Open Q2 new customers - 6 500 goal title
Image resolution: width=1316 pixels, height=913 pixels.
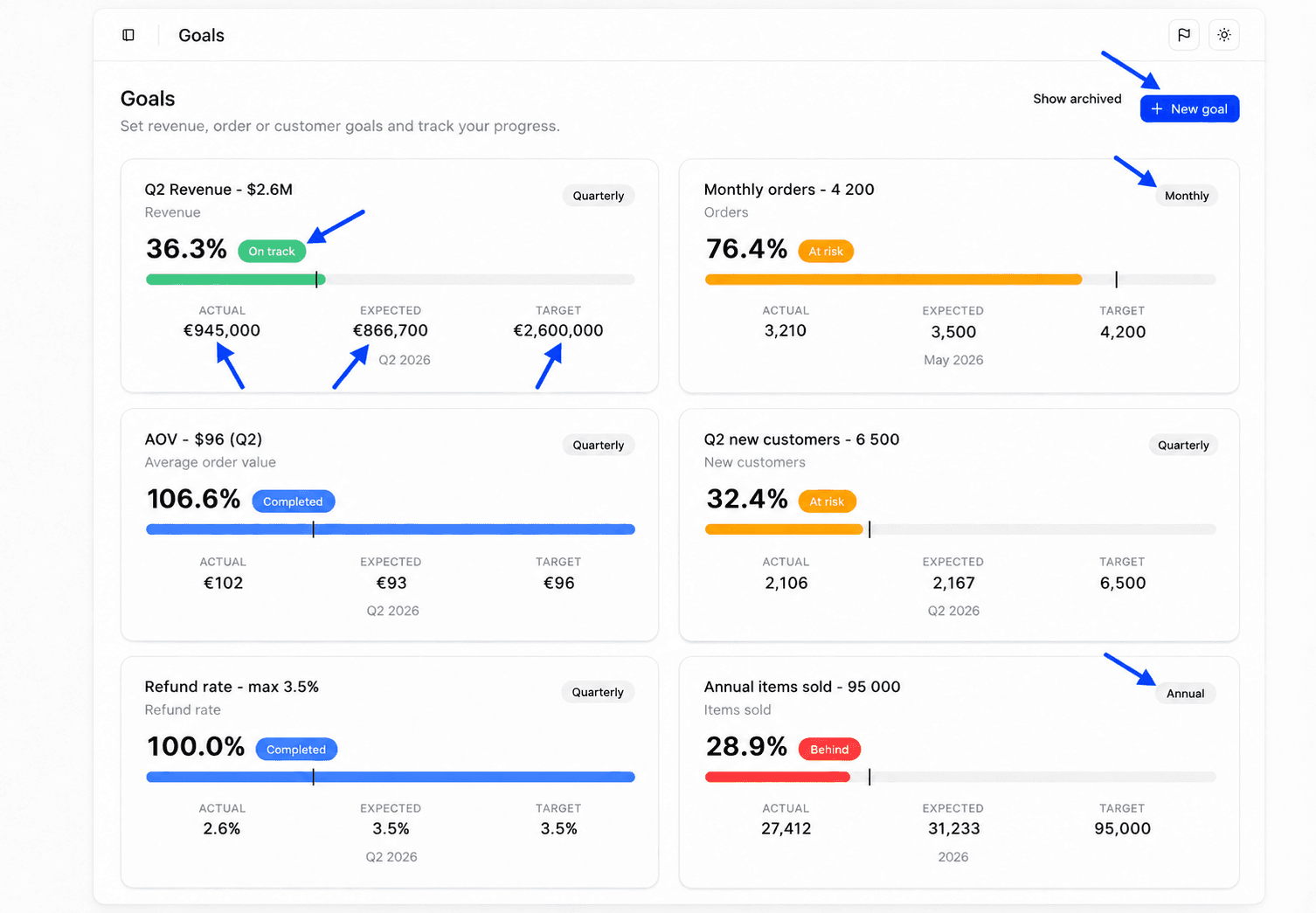801,439
